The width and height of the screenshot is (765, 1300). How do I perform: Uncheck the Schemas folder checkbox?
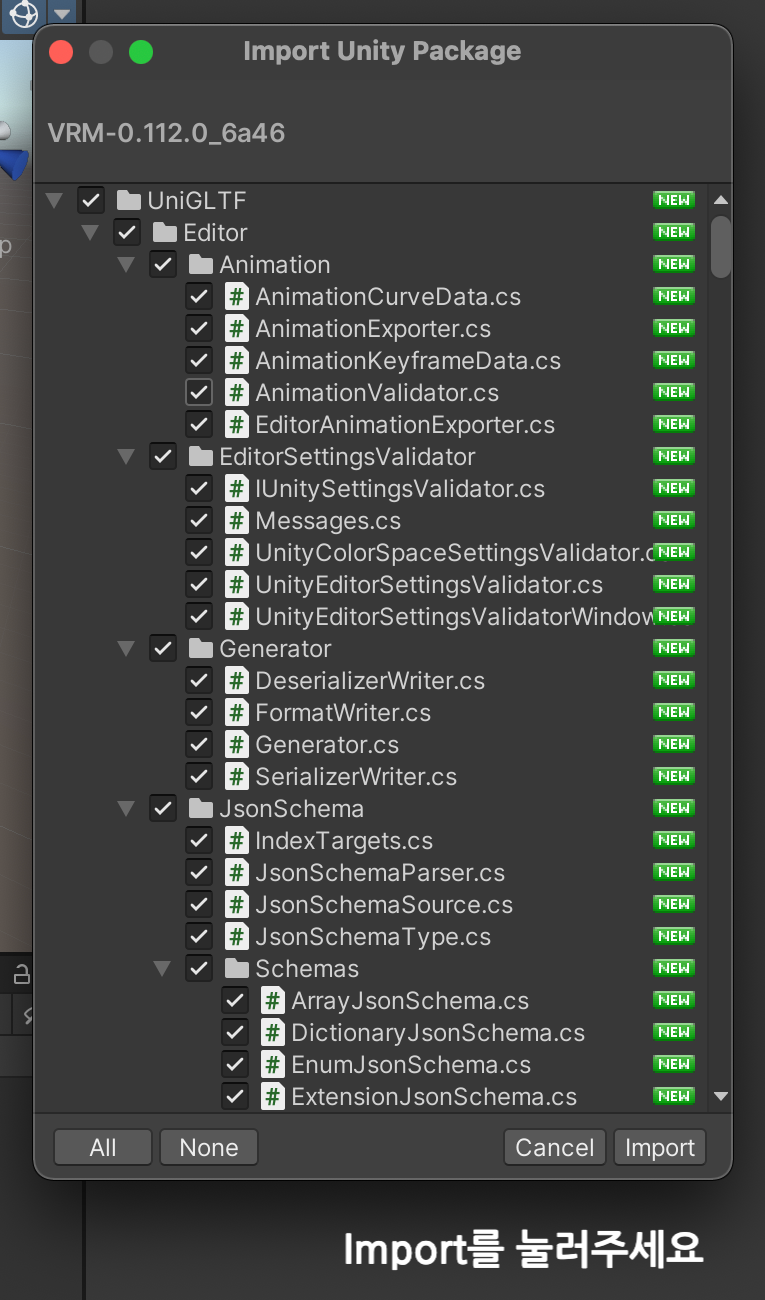pyautogui.click(x=199, y=969)
